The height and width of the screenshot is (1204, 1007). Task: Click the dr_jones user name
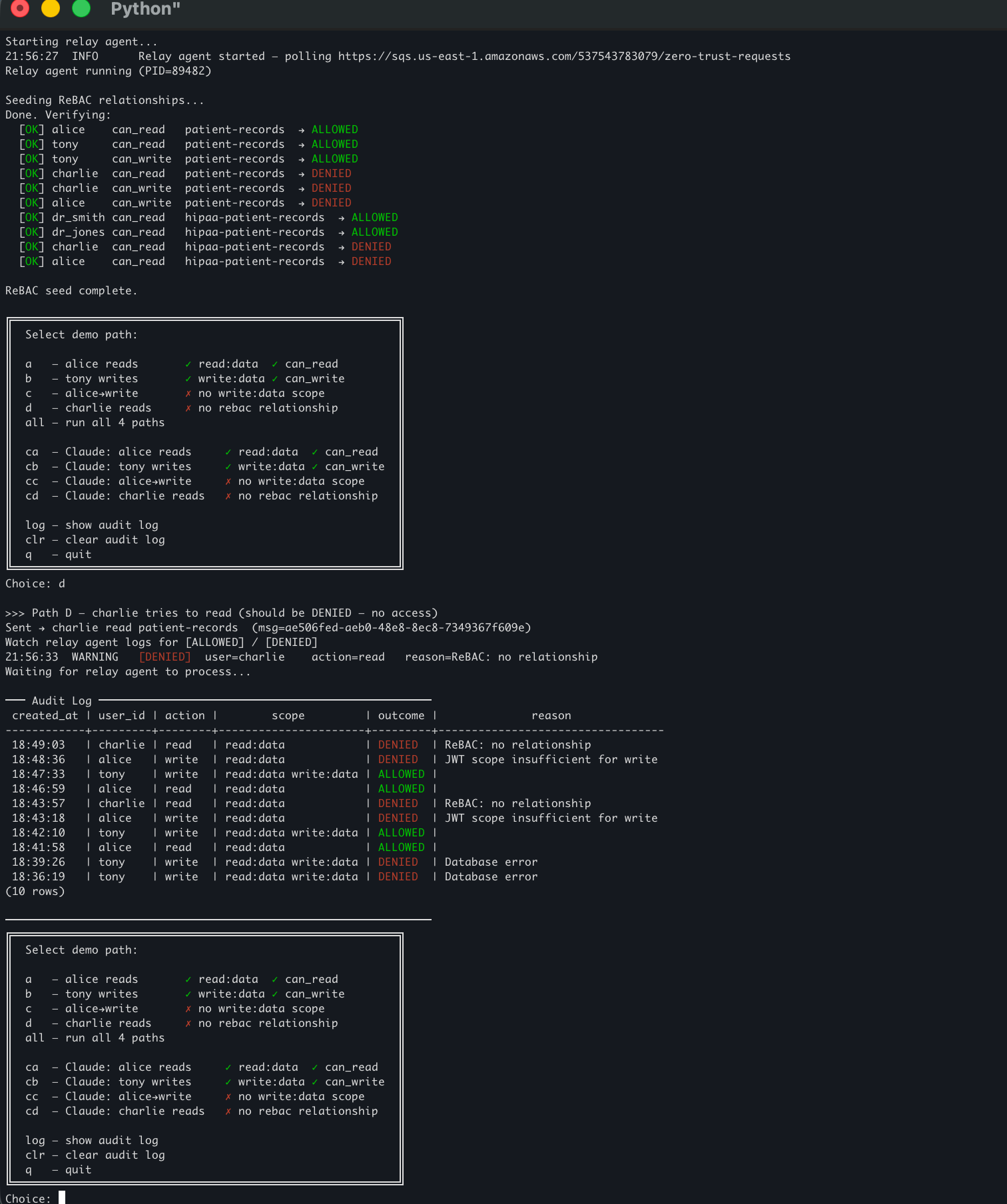point(78,232)
